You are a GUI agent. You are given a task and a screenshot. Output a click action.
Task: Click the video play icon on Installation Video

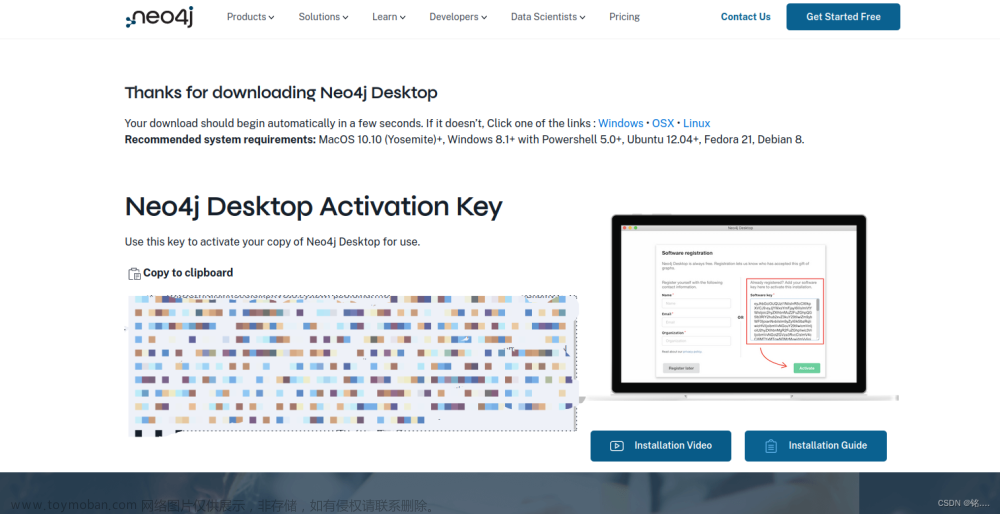617,446
